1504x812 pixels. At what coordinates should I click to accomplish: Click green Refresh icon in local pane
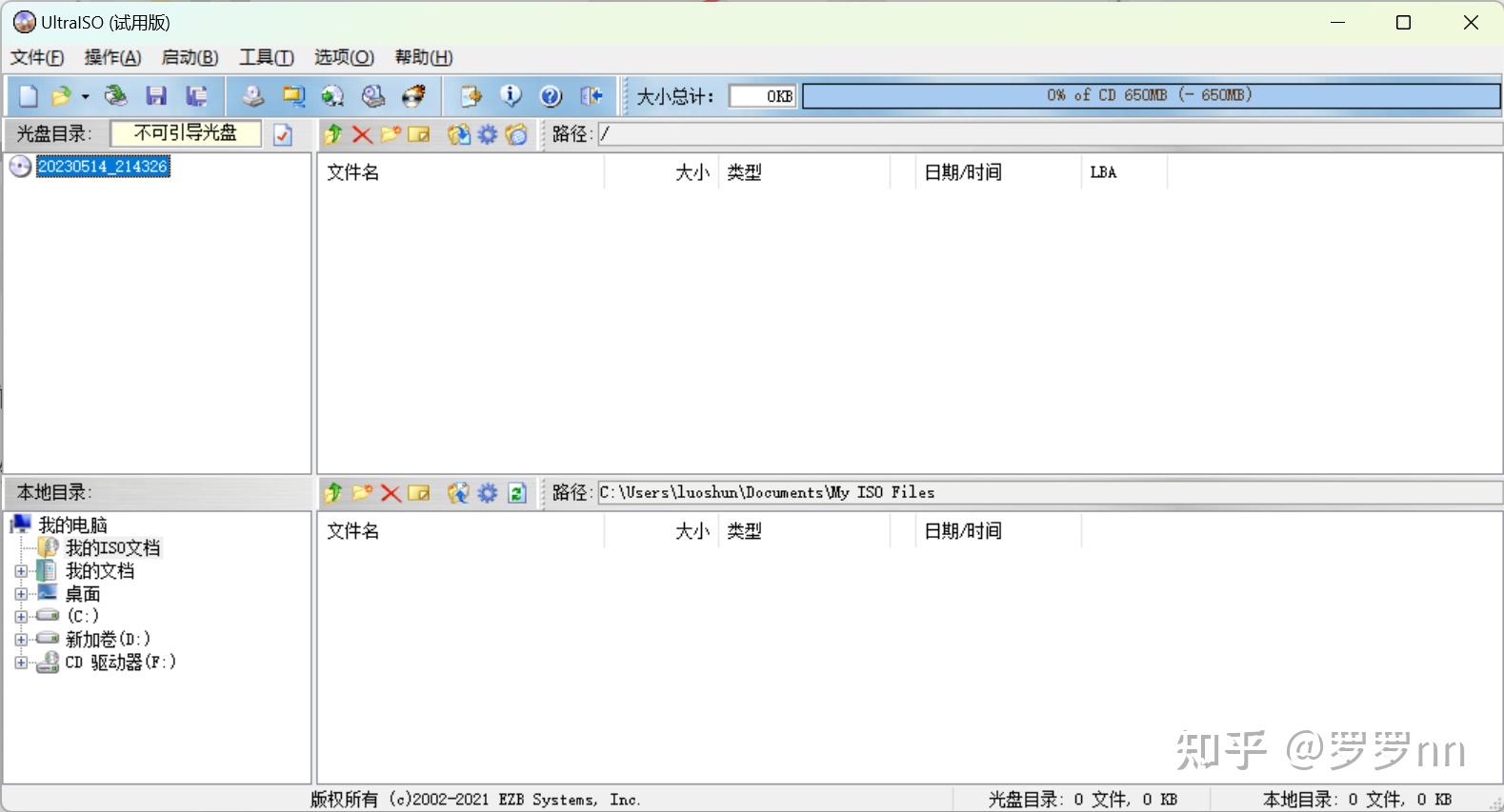pos(517,492)
